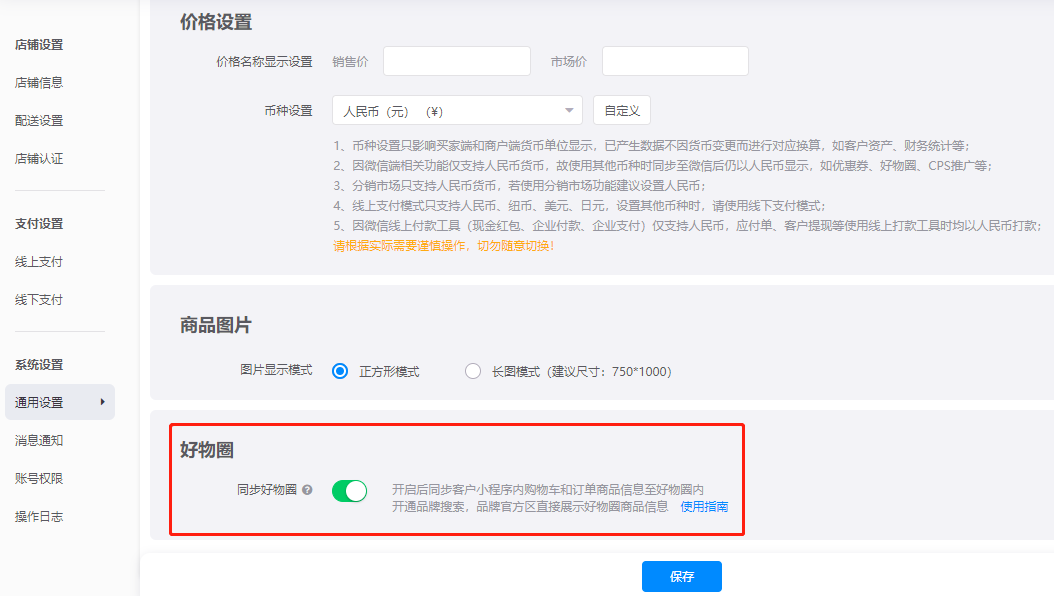
Task: Go to 店铺认证 menu item
Action: point(39,159)
